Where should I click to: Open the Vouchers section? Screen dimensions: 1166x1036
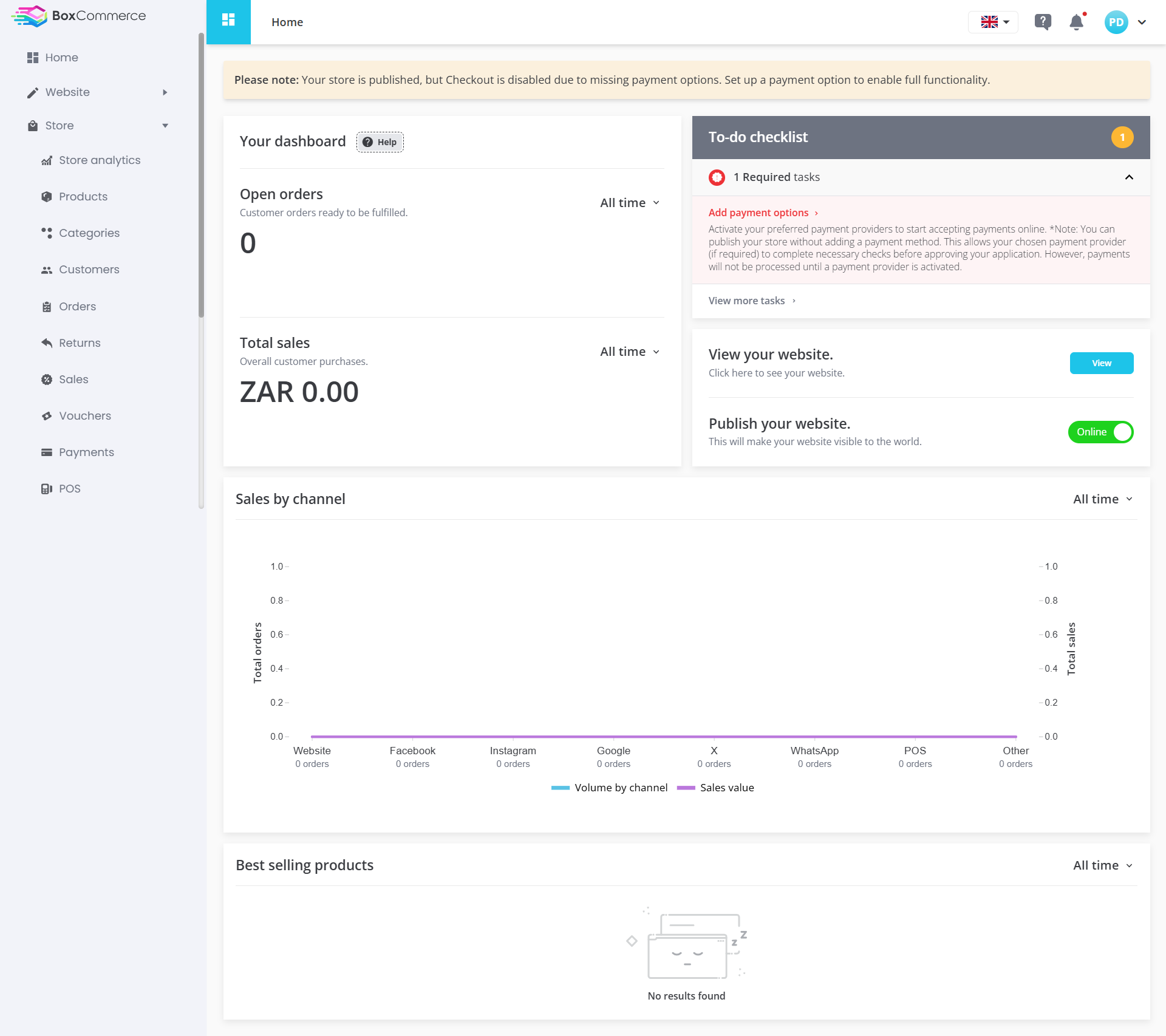pyautogui.click(x=85, y=416)
